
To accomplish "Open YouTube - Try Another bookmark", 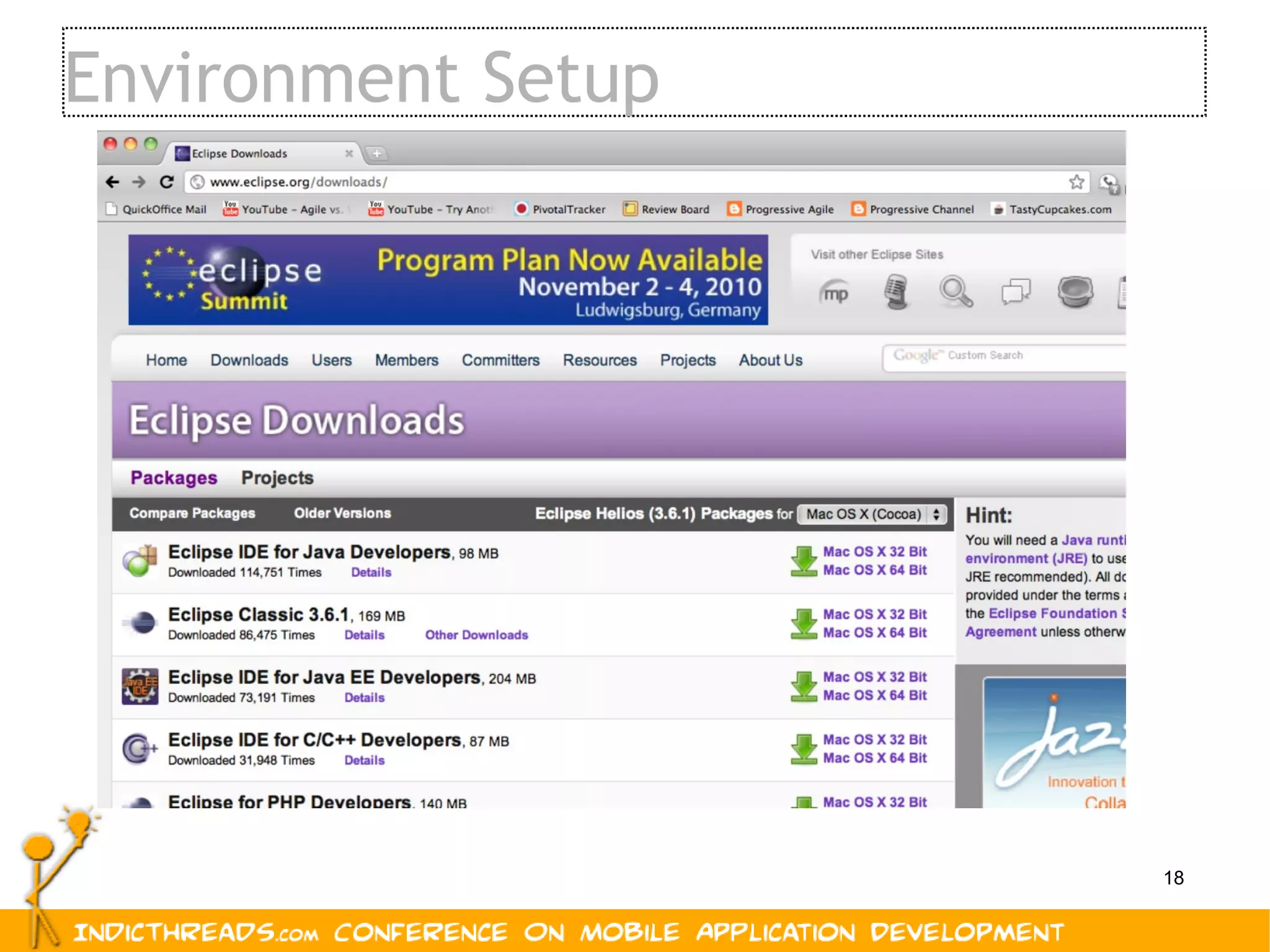I will (x=432, y=209).
